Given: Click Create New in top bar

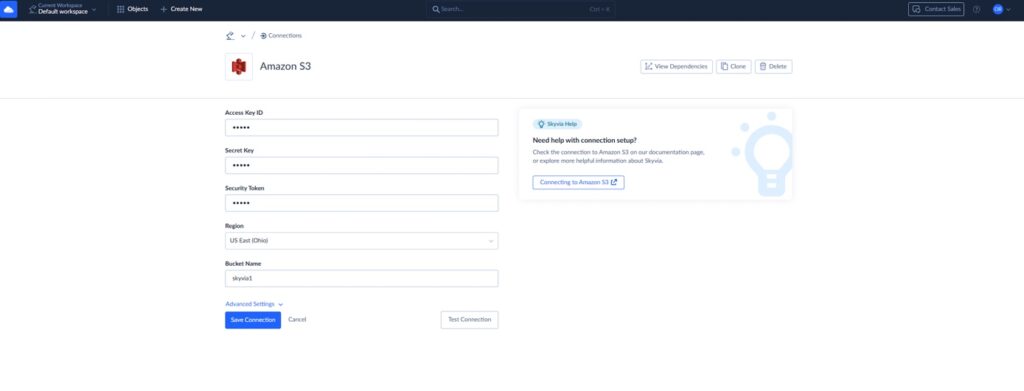Looking at the screenshot, I should (182, 9).
